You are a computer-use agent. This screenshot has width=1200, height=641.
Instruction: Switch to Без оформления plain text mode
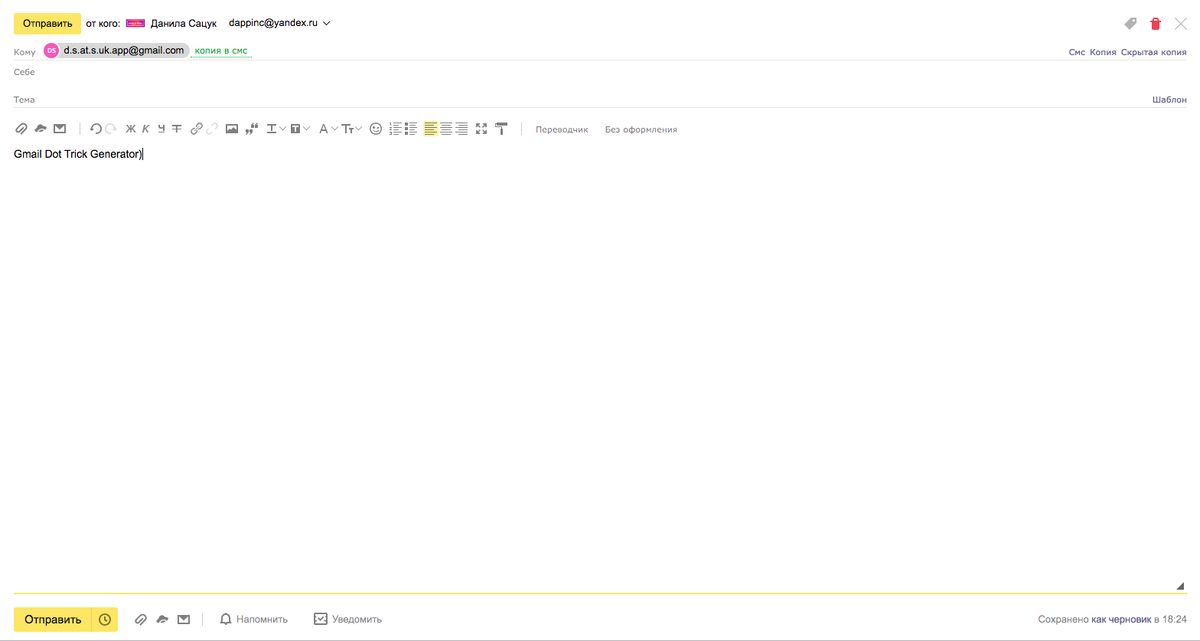coord(641,130)
